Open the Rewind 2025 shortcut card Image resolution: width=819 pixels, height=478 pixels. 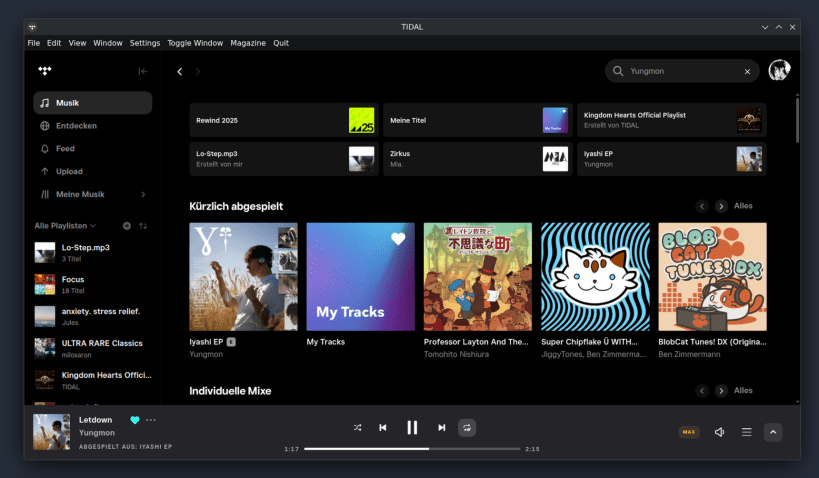coord(284,120)
